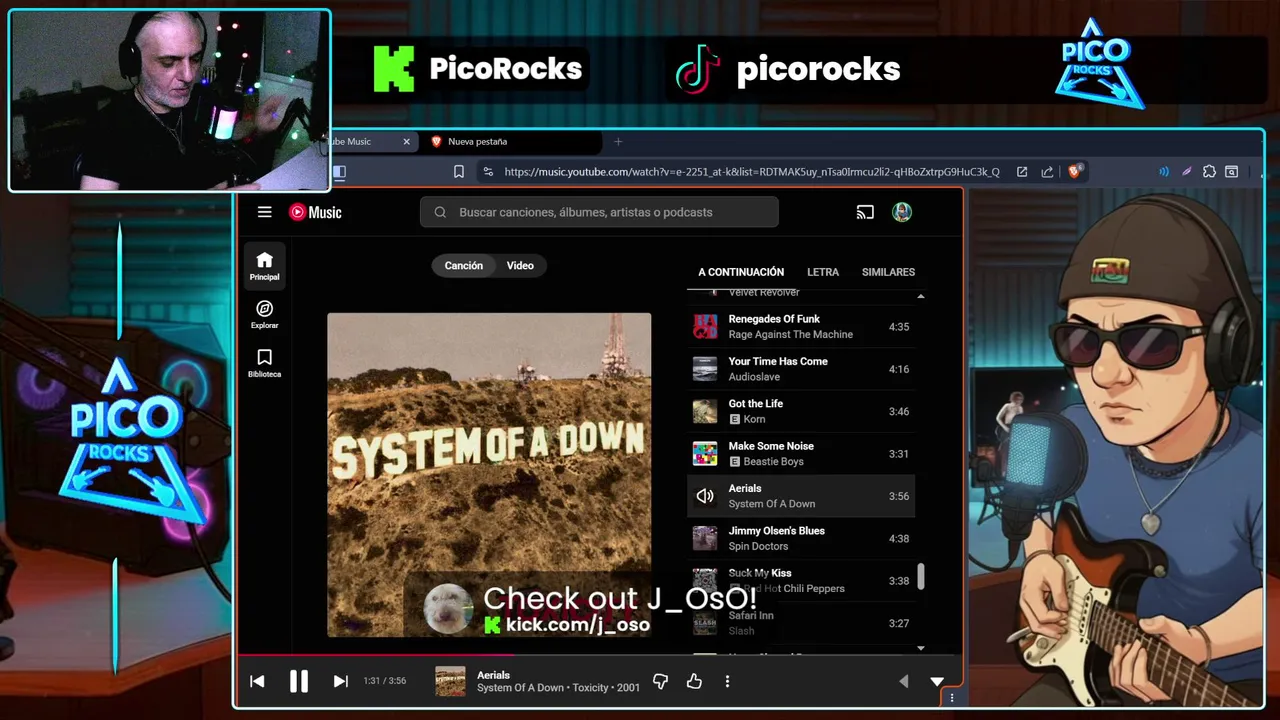Pause the currently playing song
1280x720 pixels.
(x=298, y=681)
